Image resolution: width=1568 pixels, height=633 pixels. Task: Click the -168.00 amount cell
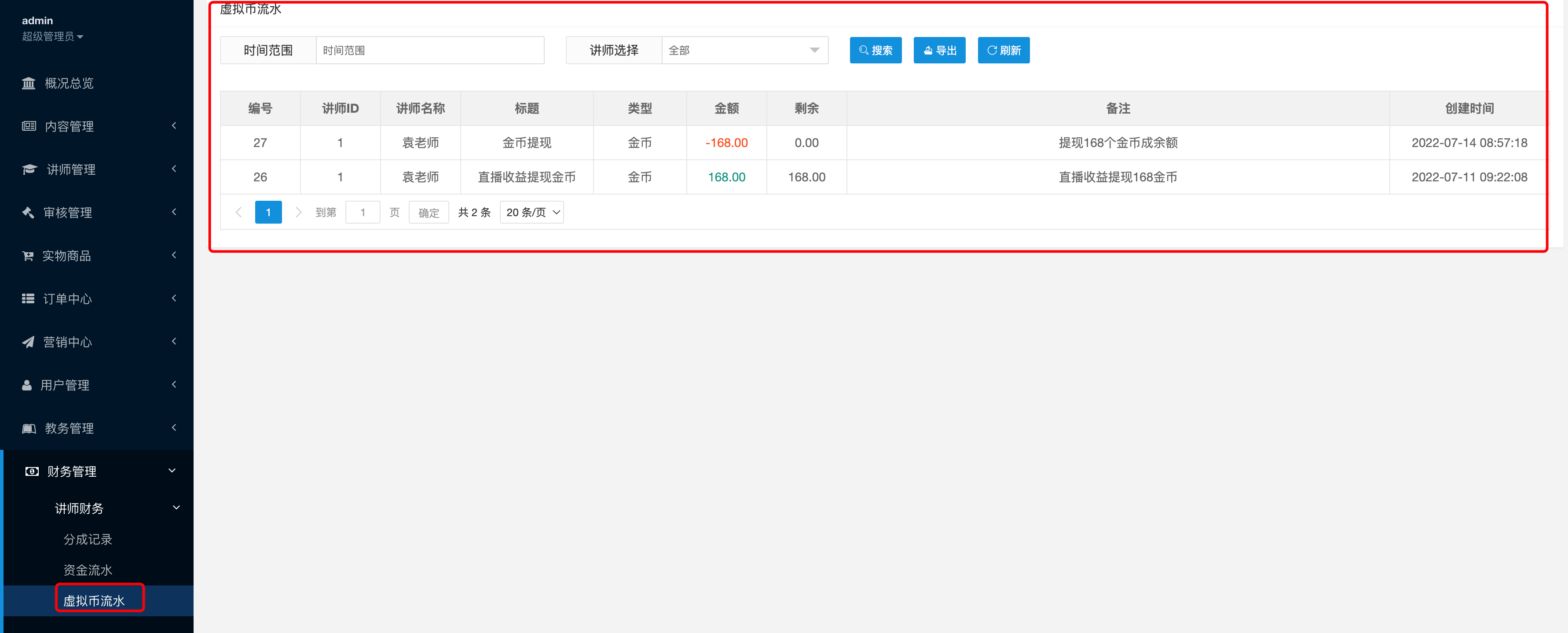point(726,143)
